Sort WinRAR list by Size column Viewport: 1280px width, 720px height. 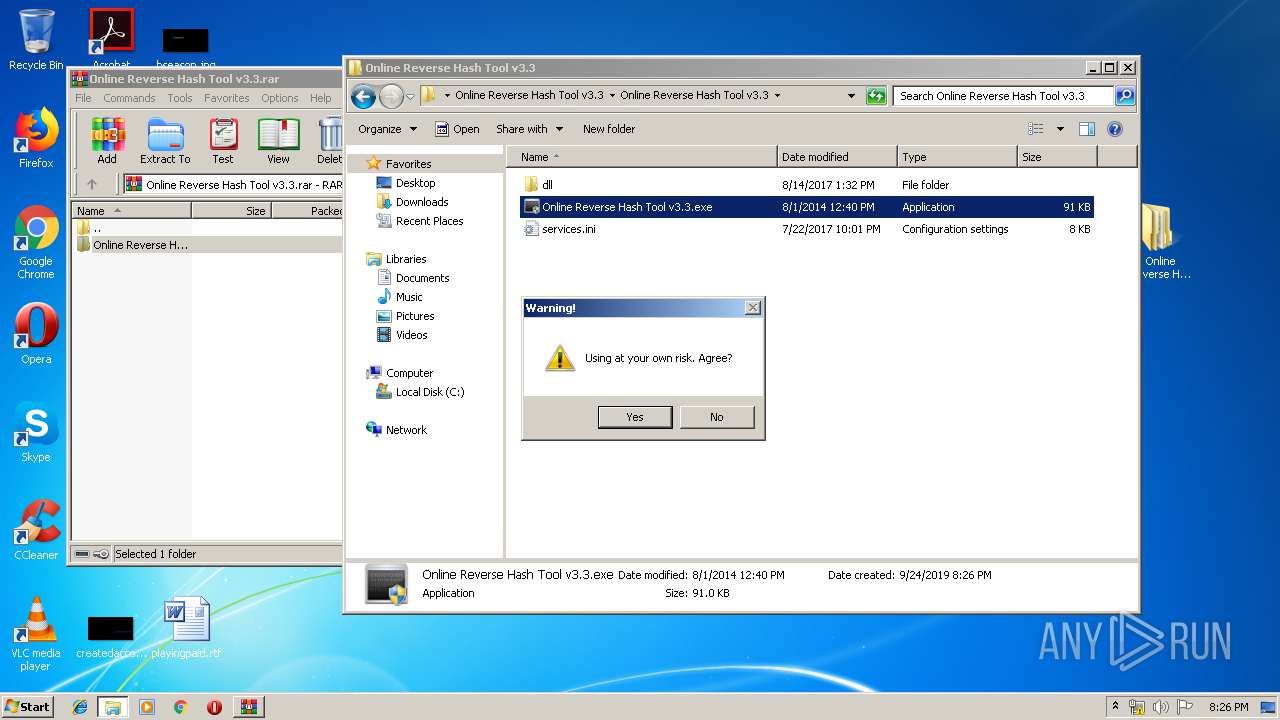231,211
